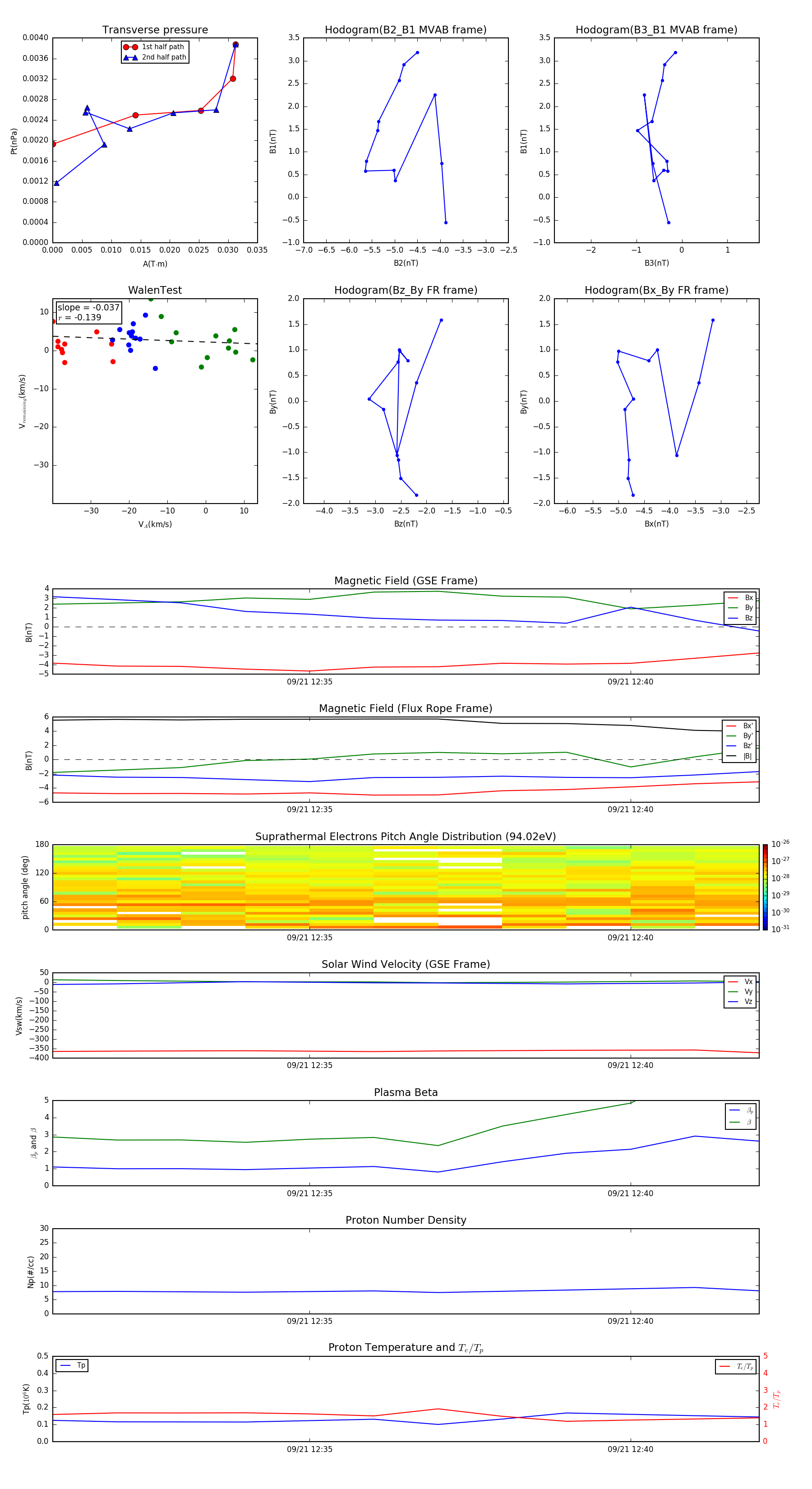The image size is (812, 1489).
Task: Click the "Transverse pressure" plot title
Action: pyautogui.click(x=155, y=29)
